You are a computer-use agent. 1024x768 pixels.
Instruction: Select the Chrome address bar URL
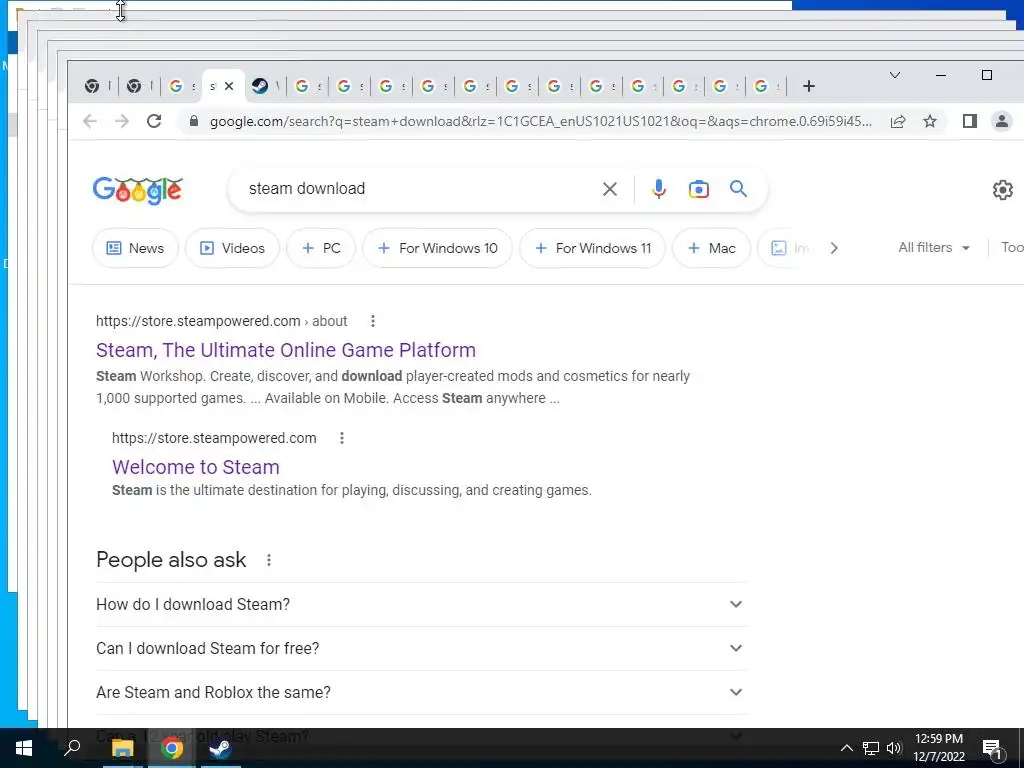coord(540,121)
